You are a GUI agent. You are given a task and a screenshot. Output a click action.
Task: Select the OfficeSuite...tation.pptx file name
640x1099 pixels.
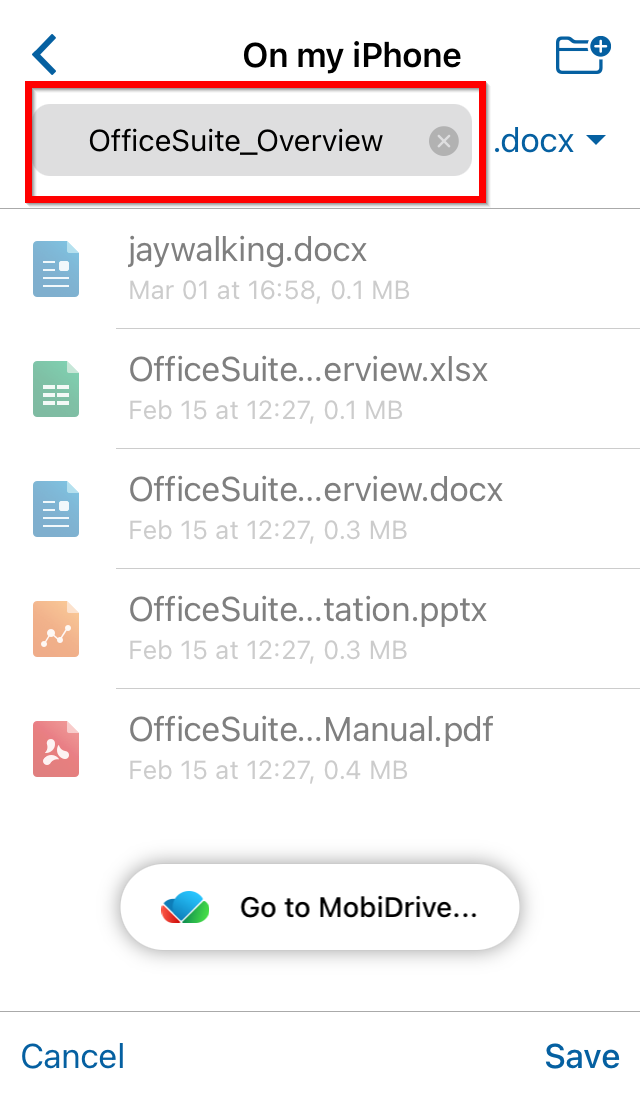(x=308, y=610)
